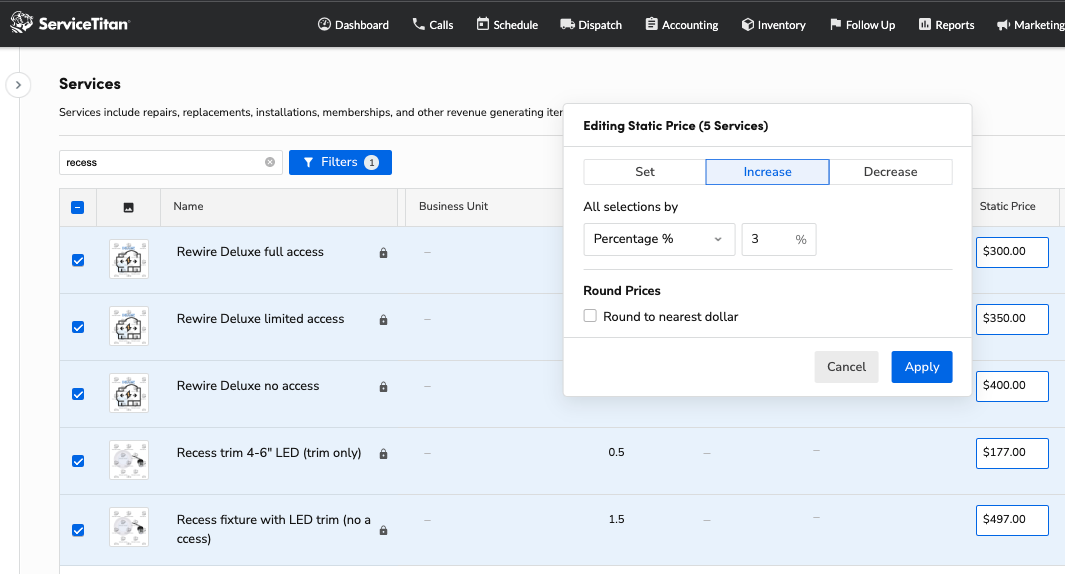Select the Increase tab
Screen dimensions: 1065x574
coord(768,172)
